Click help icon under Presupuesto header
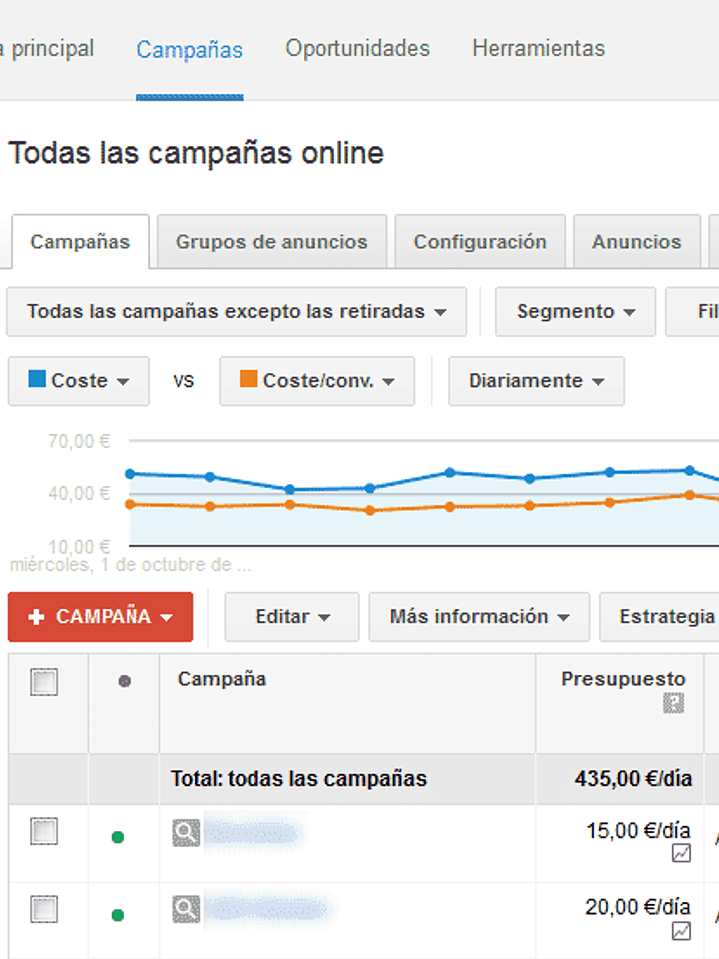 pyautogui.click(x=674, y=704)
